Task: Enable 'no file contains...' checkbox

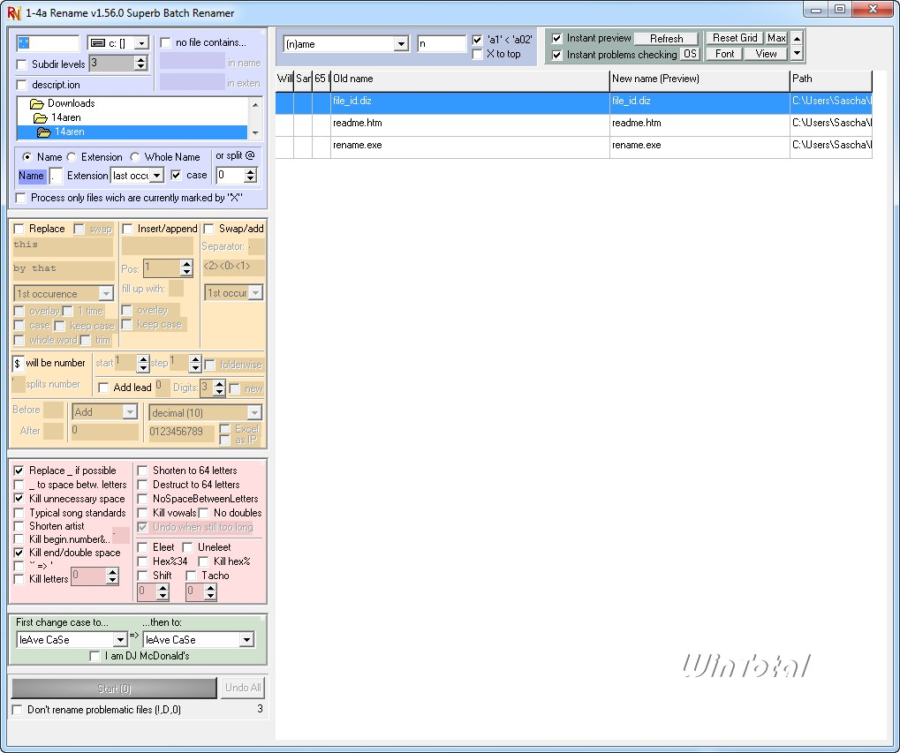Action: [165, 42]
